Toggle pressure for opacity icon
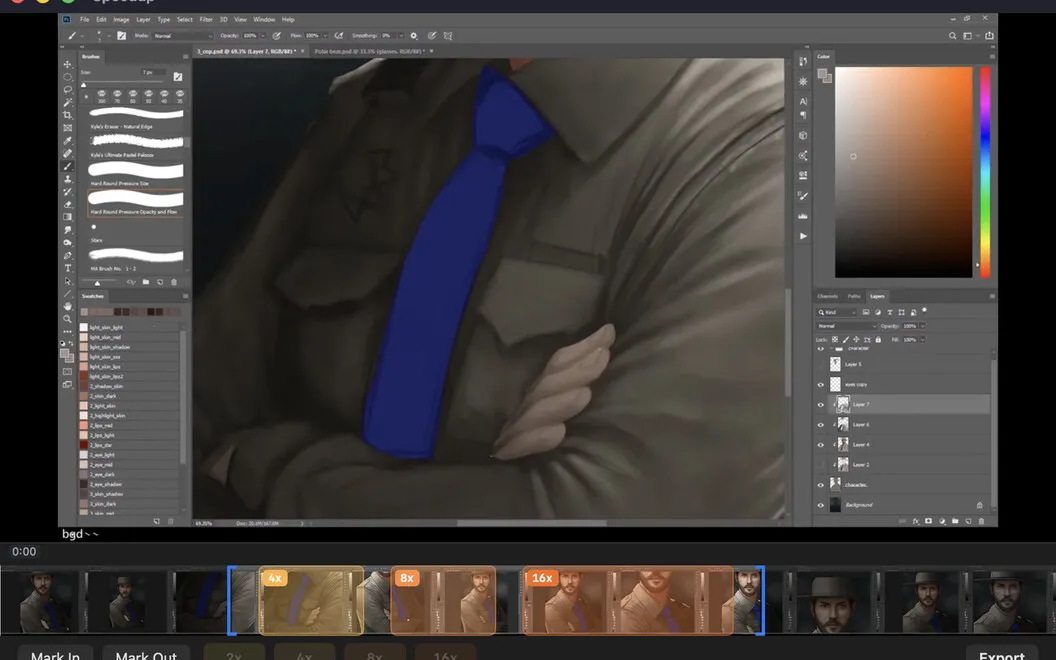 (x=277, y=36)
